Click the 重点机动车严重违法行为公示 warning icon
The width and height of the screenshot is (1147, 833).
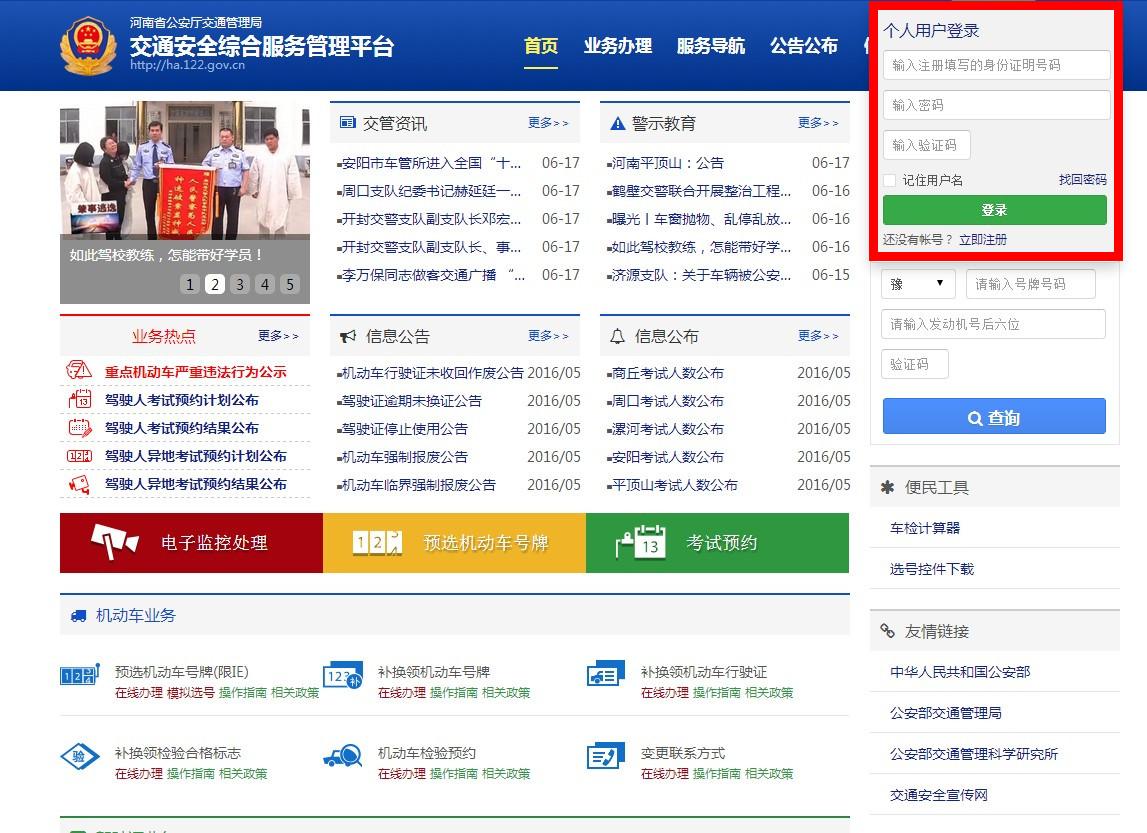[x=77, y=369]
